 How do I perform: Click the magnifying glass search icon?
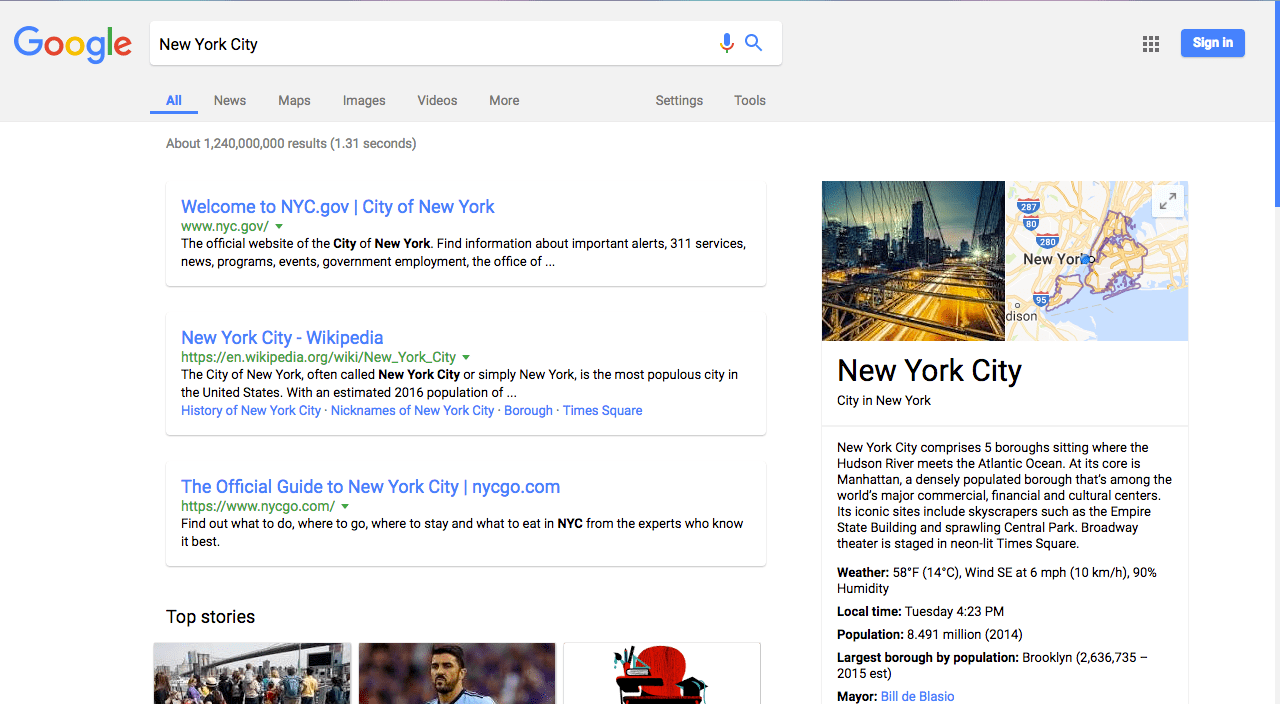[754, 43]
